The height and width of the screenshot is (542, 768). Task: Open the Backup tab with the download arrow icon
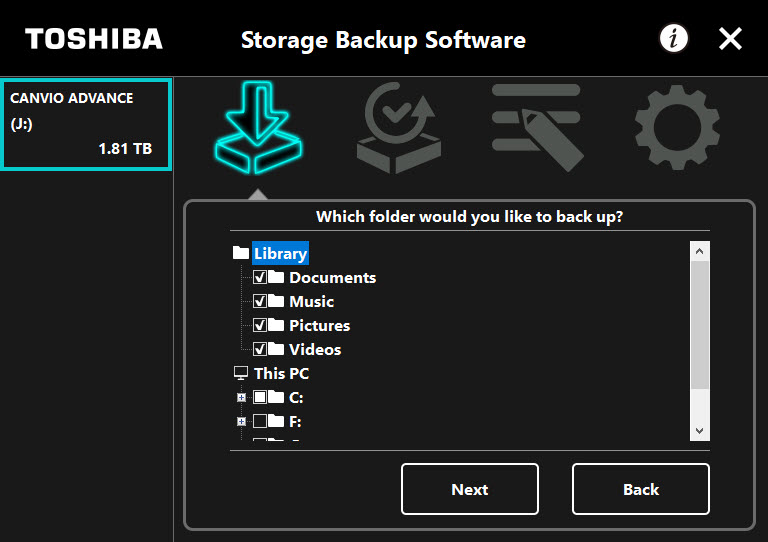click(x=258, y=127)
